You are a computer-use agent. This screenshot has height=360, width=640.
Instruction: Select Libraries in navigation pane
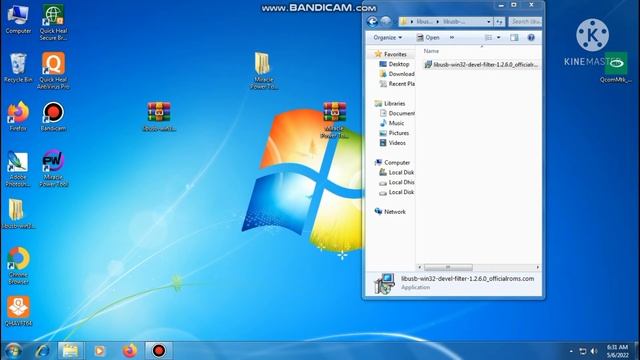390,103
